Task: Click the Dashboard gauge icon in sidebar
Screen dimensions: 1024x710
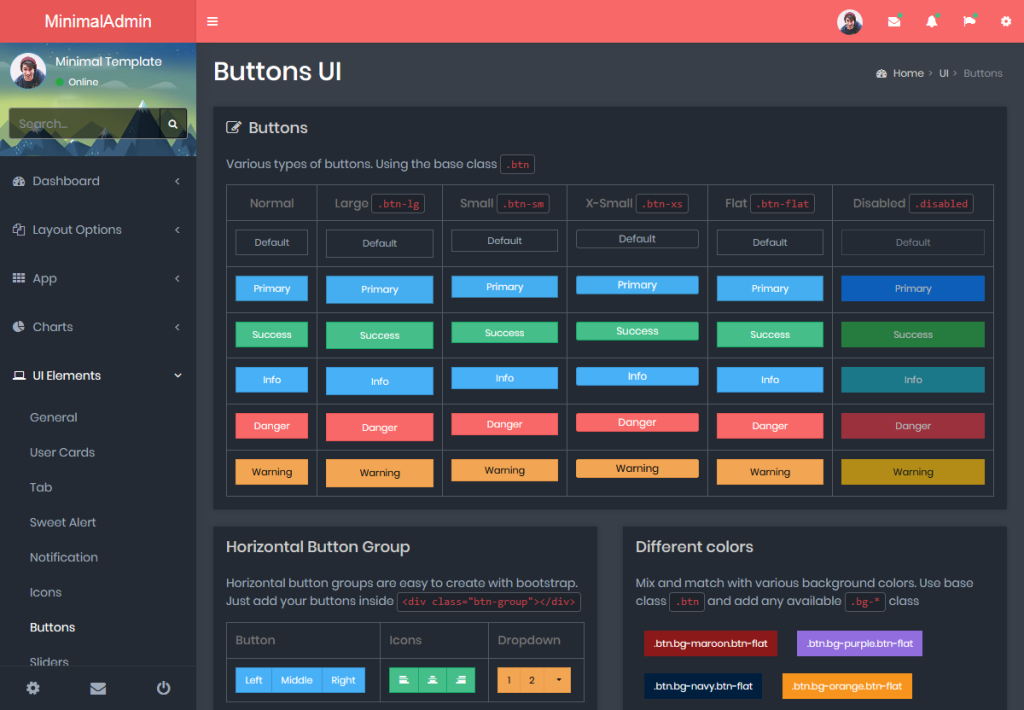Action: click(x=19, y=181)
